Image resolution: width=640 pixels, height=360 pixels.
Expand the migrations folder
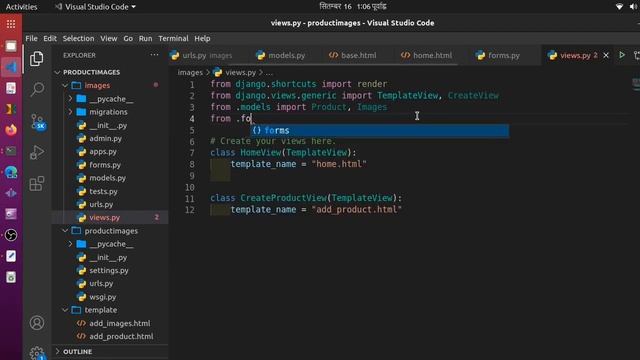[x=110, y=112]
